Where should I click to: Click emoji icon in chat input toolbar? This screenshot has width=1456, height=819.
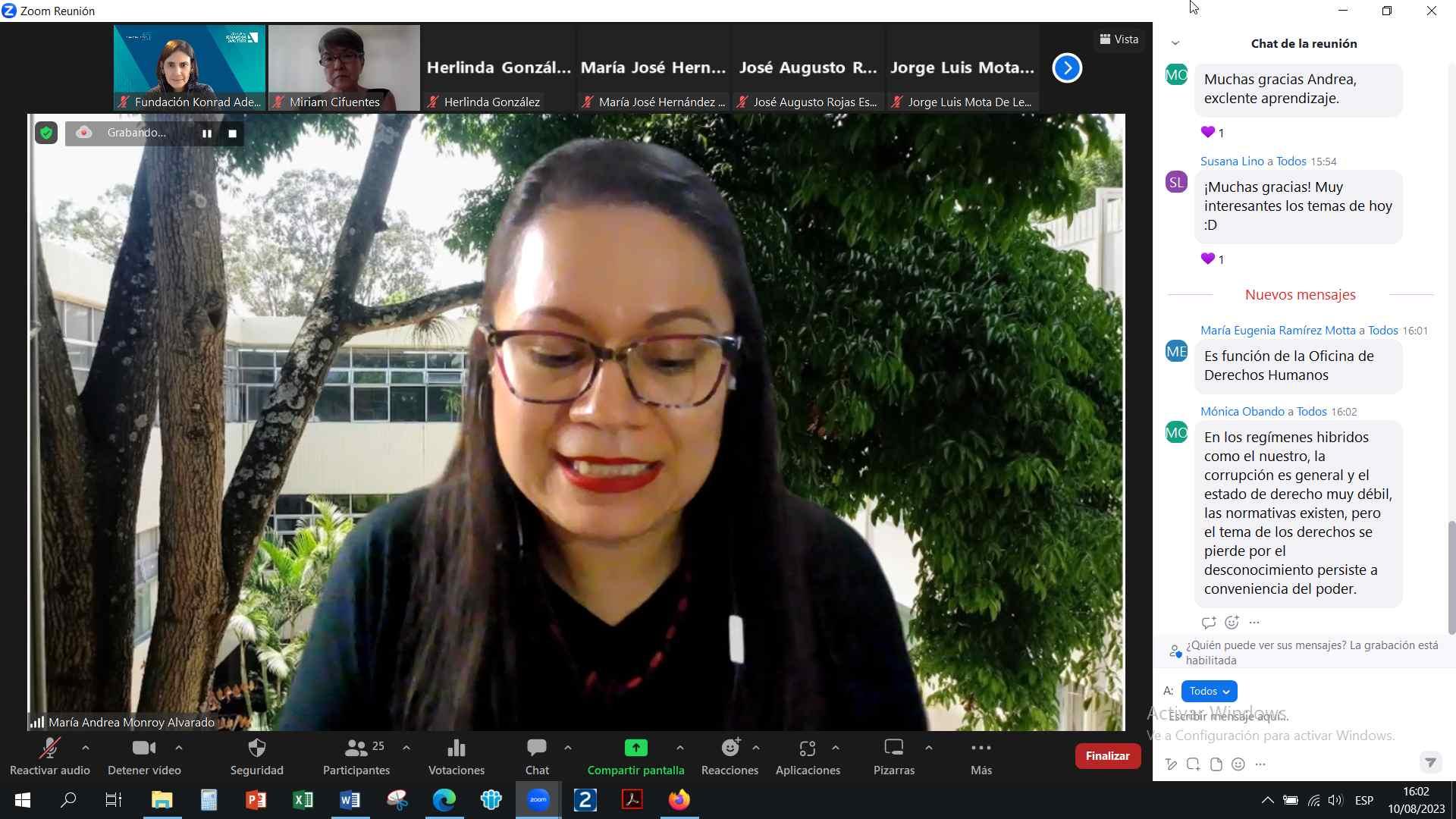point(1238,764)
